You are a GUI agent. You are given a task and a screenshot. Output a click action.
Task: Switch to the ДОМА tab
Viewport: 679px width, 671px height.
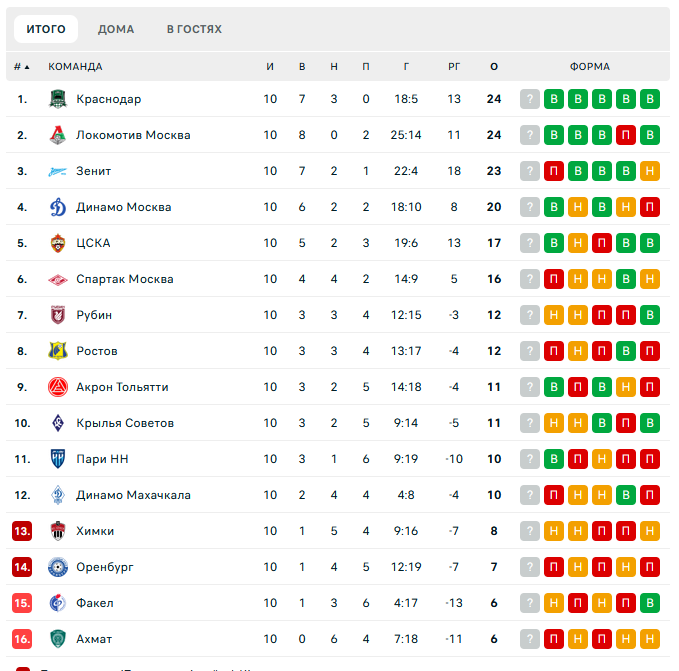(116, 29)
